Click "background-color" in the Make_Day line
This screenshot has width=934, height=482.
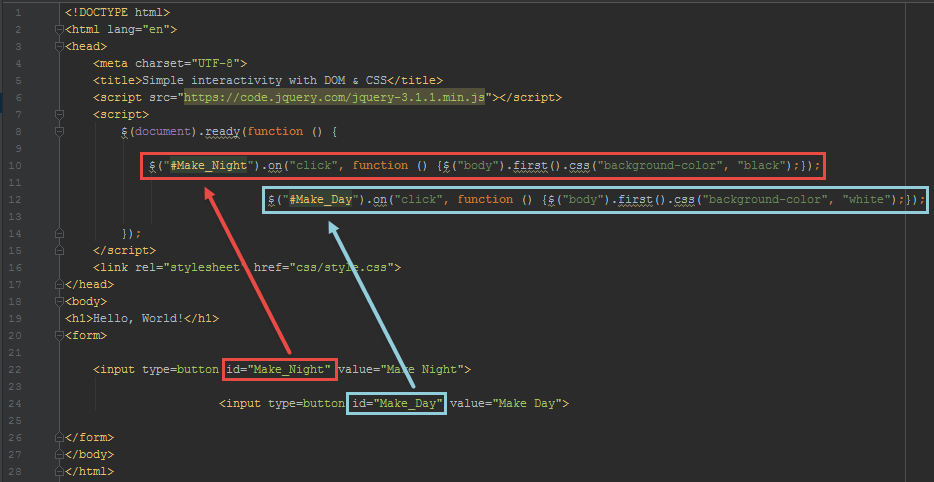pos(765,199)
